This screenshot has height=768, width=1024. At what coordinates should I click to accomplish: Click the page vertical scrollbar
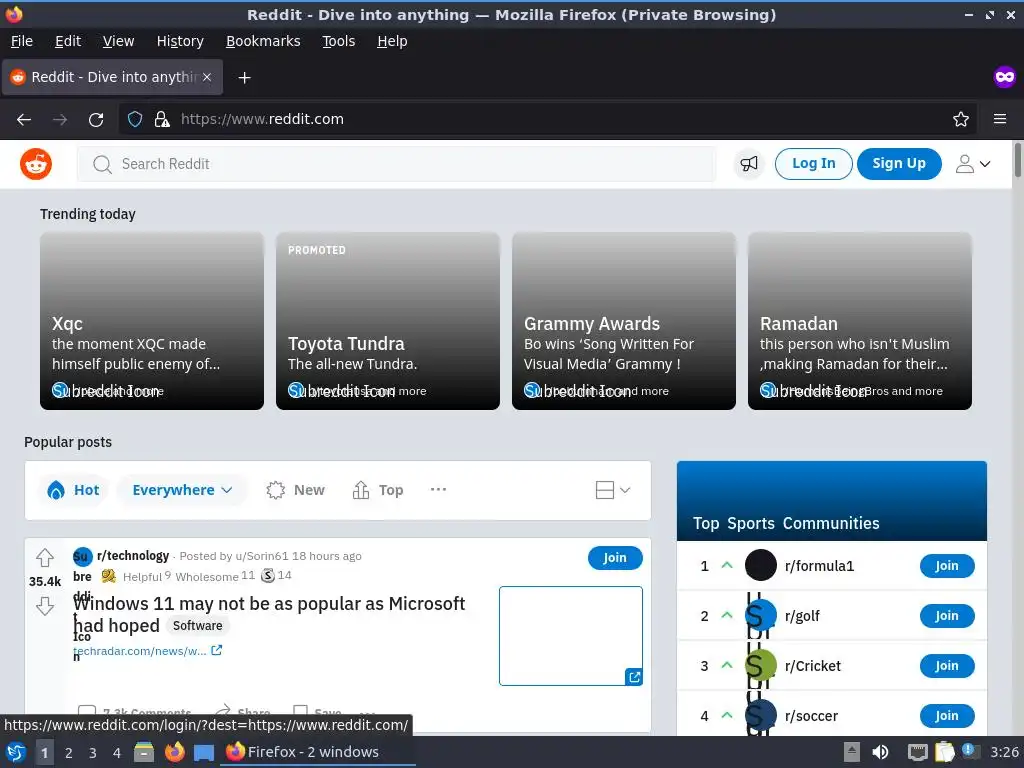[1017, 161]
